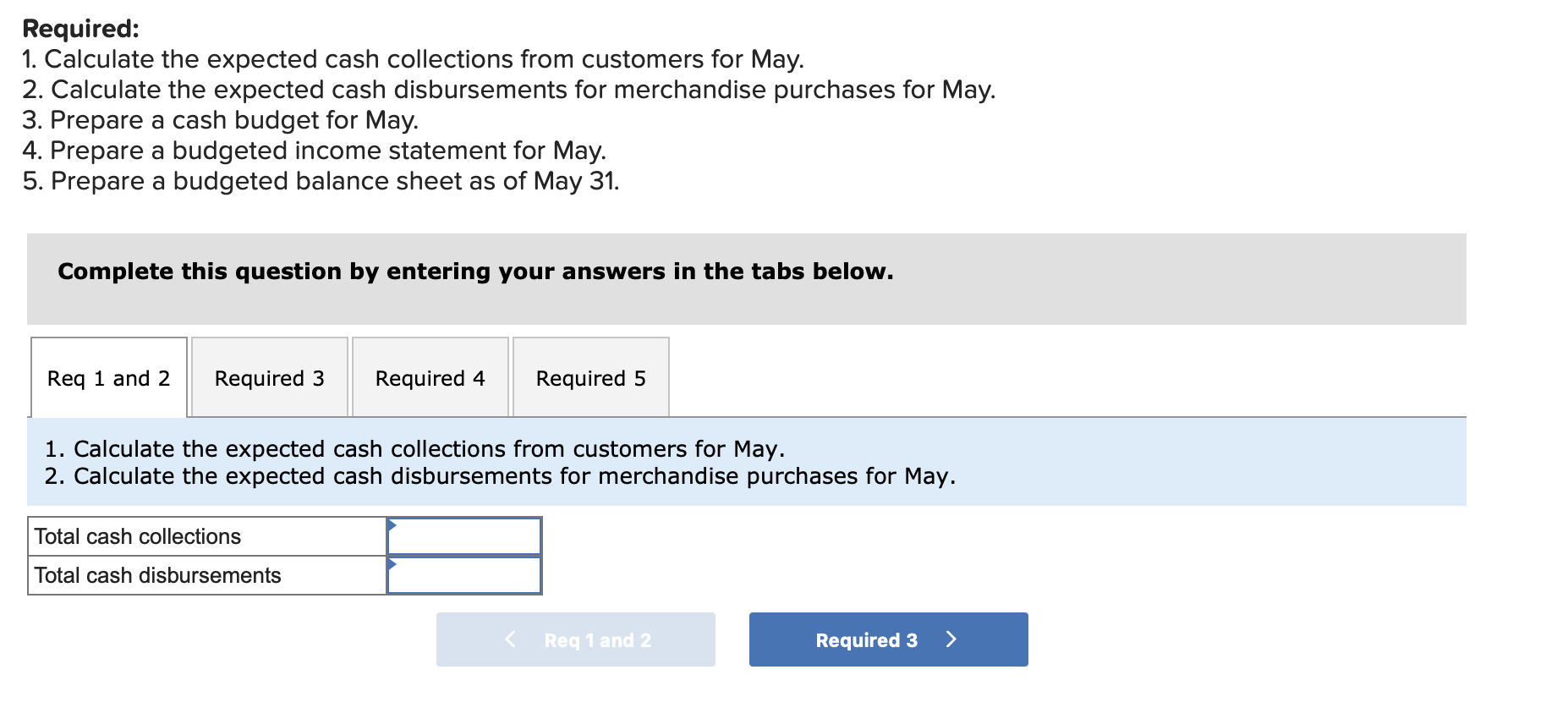1568x719 pixels.
Task: Open the Required 4 tab
Action: (430, 378)
